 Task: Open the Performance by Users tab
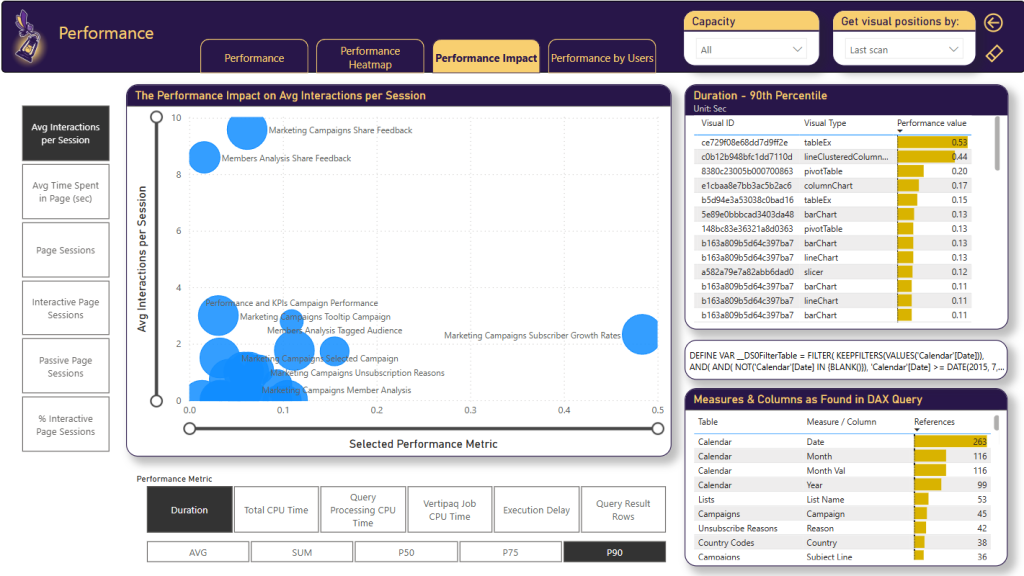pos(602,57)
